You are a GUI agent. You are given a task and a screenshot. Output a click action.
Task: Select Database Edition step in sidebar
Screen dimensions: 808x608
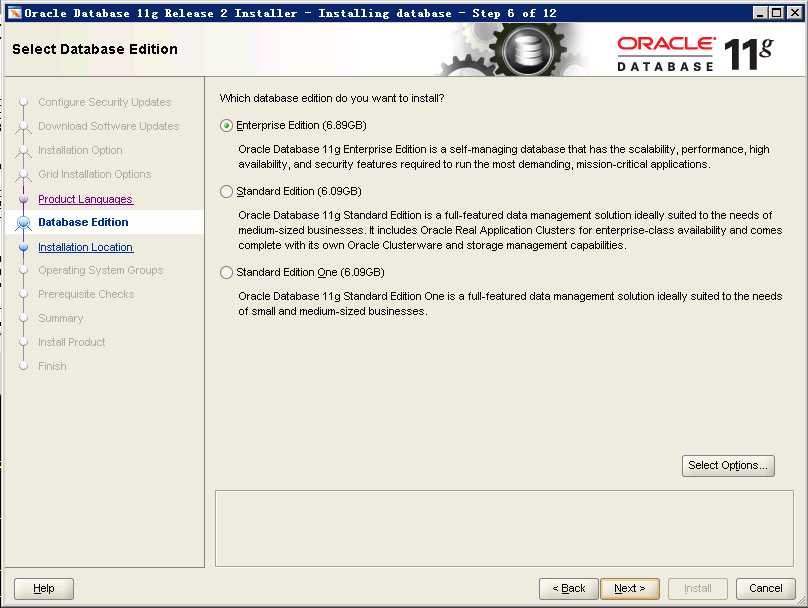coord(83,222)
